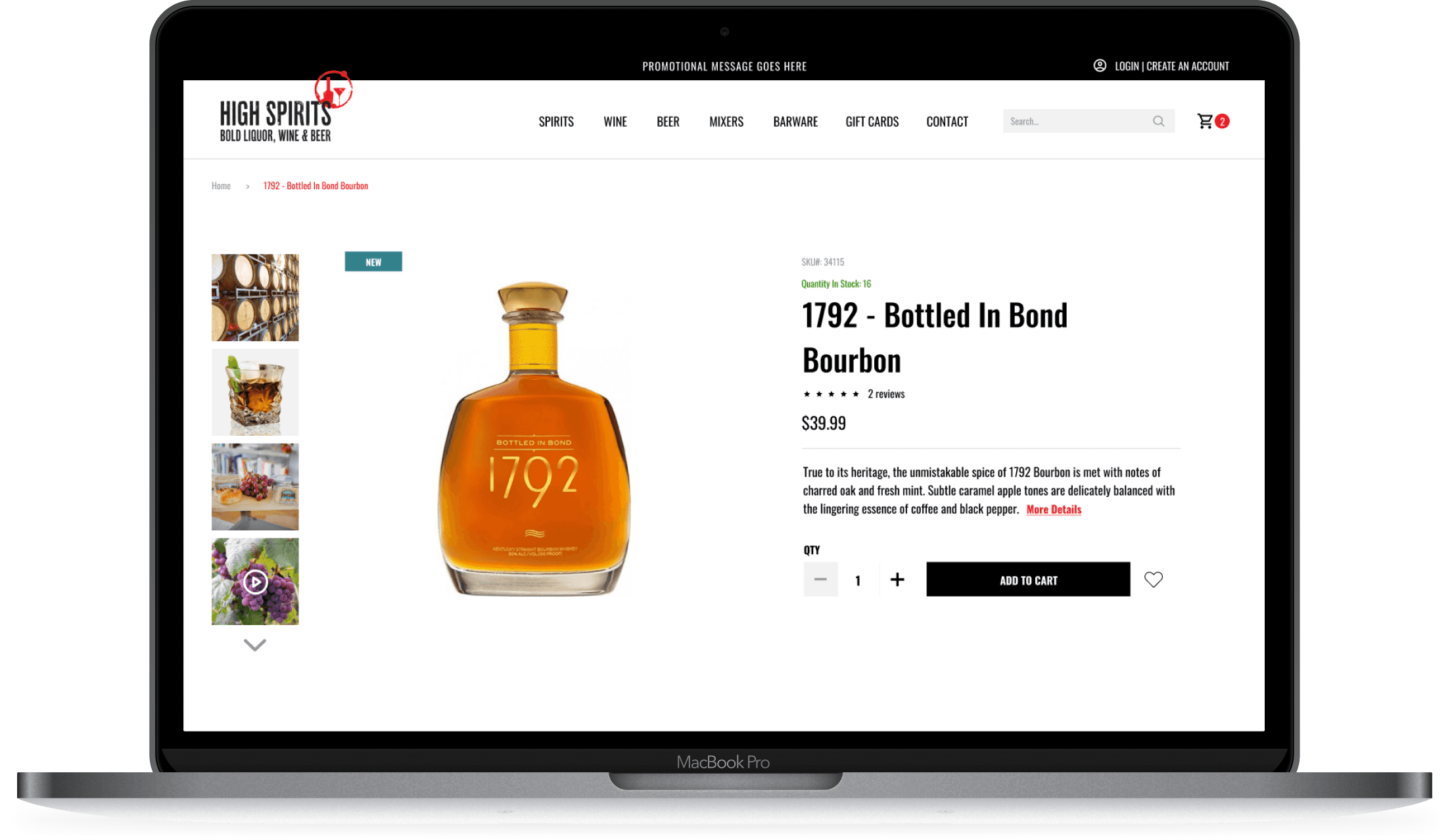Select the whiskey barrels thumbnail
The width and height of the screenshot is (1454, 840).
pyautogui.click(x=255, y=298)
